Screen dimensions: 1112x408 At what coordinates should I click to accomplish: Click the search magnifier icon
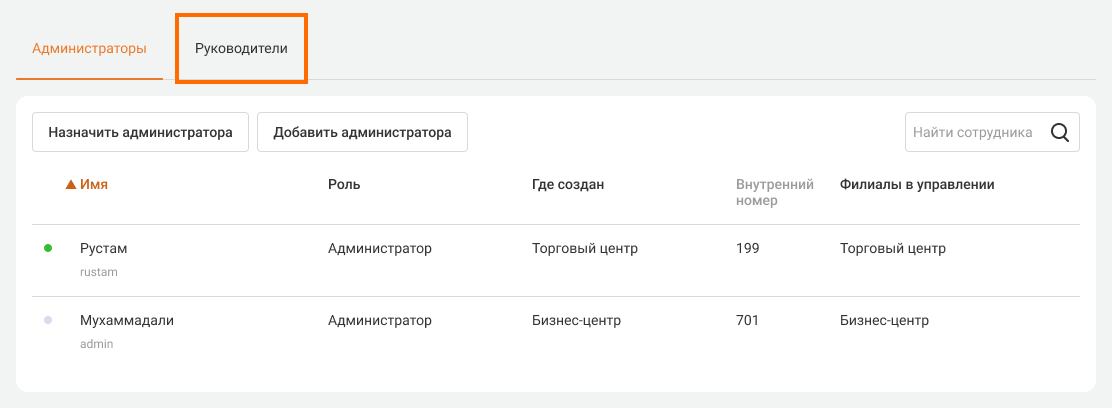point(1060,132)
